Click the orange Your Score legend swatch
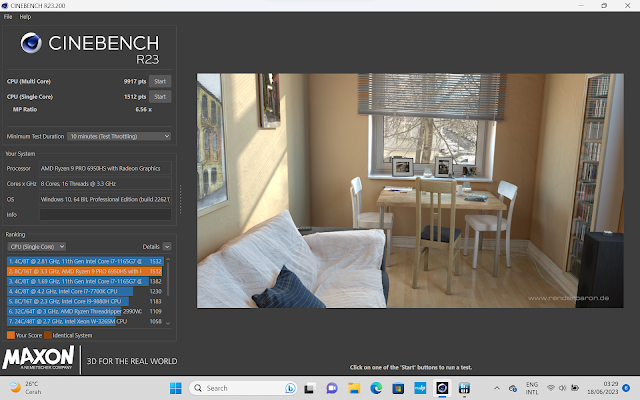The image size is (640, 400). coord(11,335)
